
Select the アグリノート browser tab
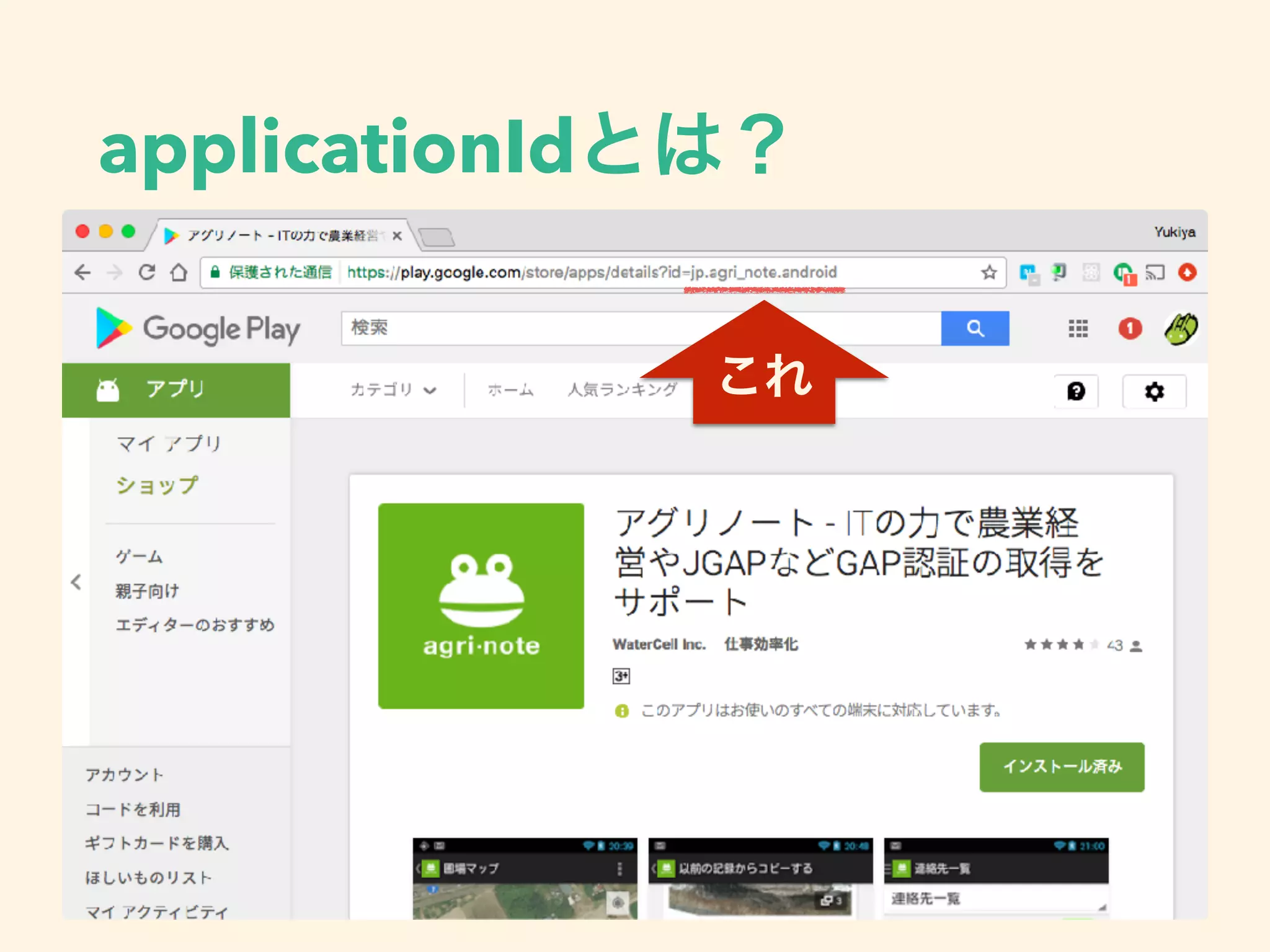point(276,236)
